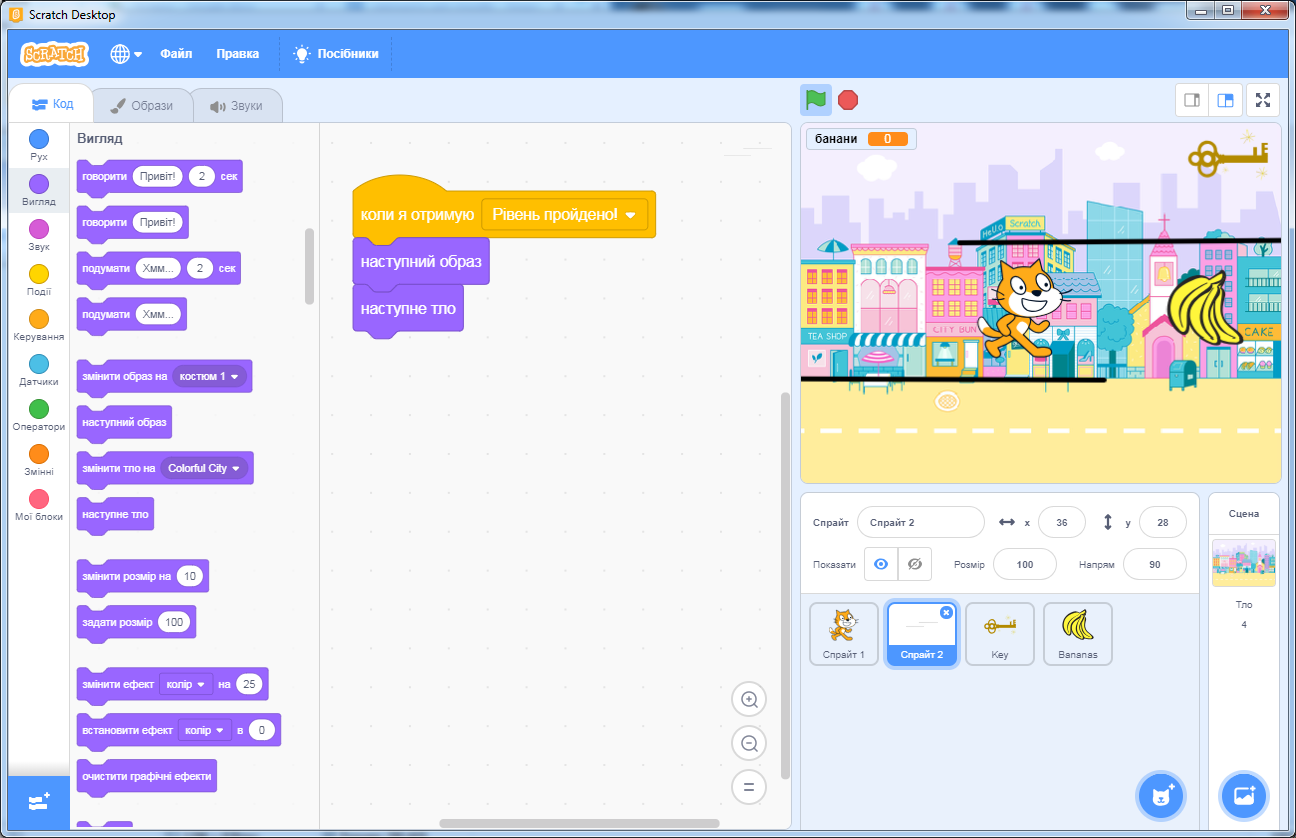
Task: Switch to the Звуки tab
Action: (x=236, y=106)
